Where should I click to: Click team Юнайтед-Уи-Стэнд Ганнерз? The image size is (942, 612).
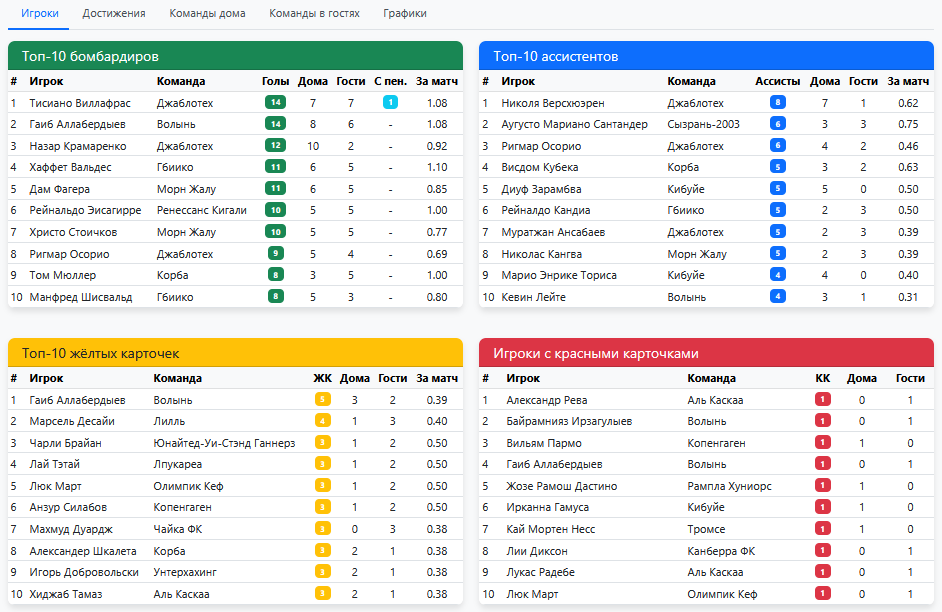(x=224, y=443)
